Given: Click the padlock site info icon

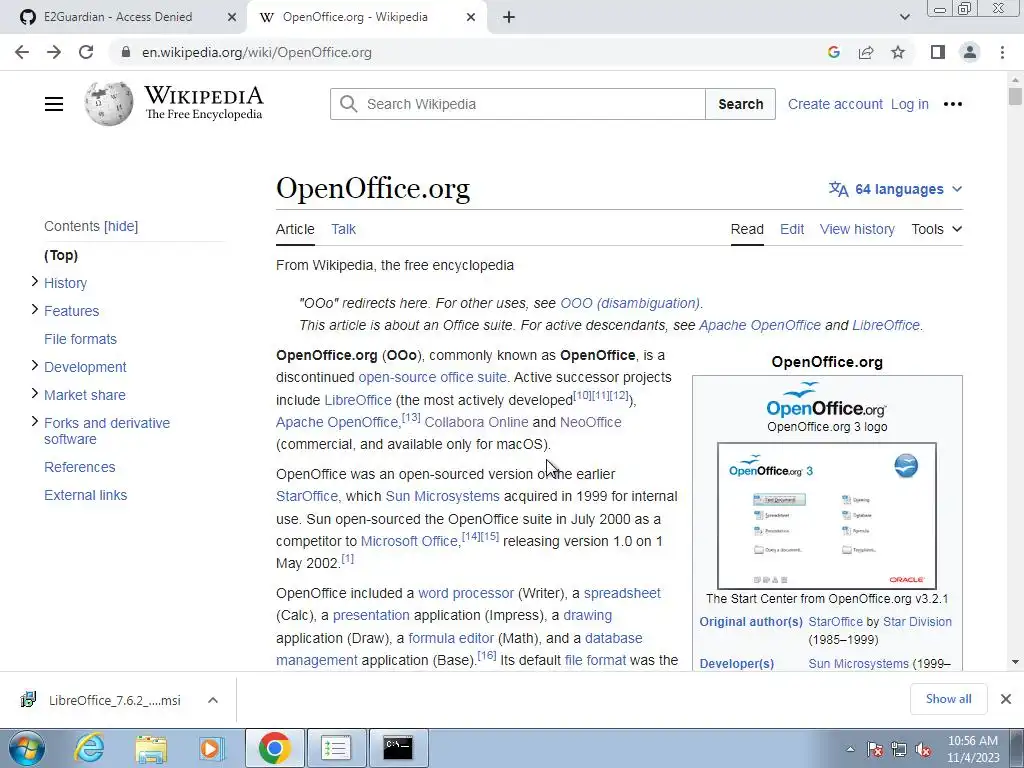Looking at the screenshot, I should 126,52.
